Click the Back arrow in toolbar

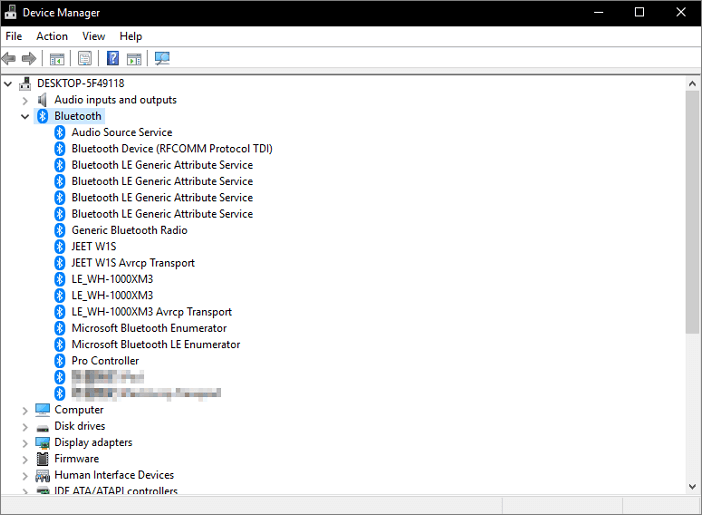click(x=10, y=58)
